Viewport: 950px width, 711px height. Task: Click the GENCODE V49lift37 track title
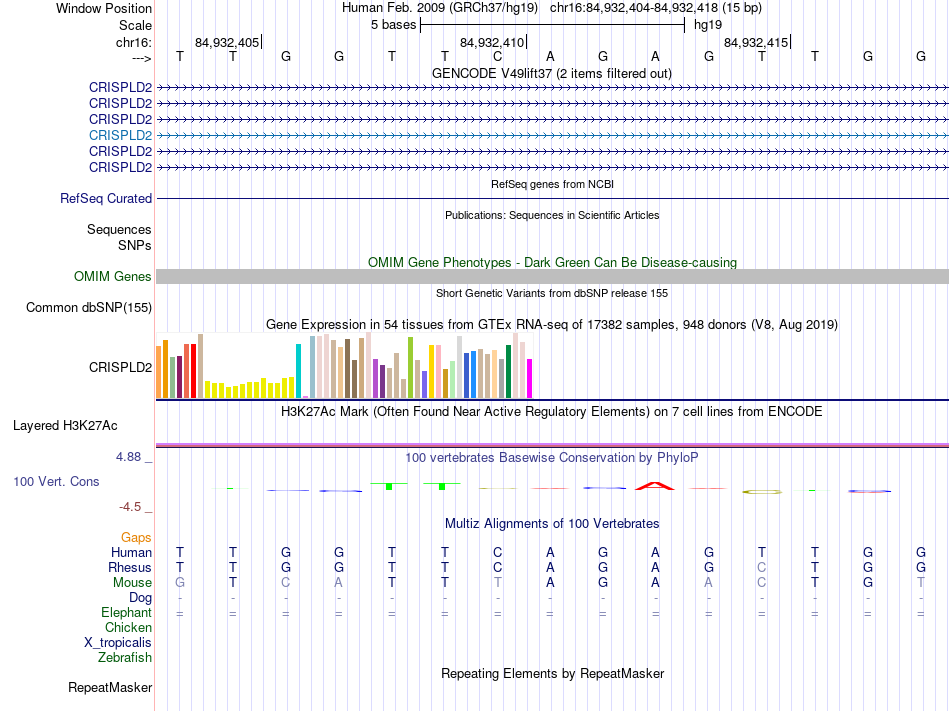click(552, 73)
